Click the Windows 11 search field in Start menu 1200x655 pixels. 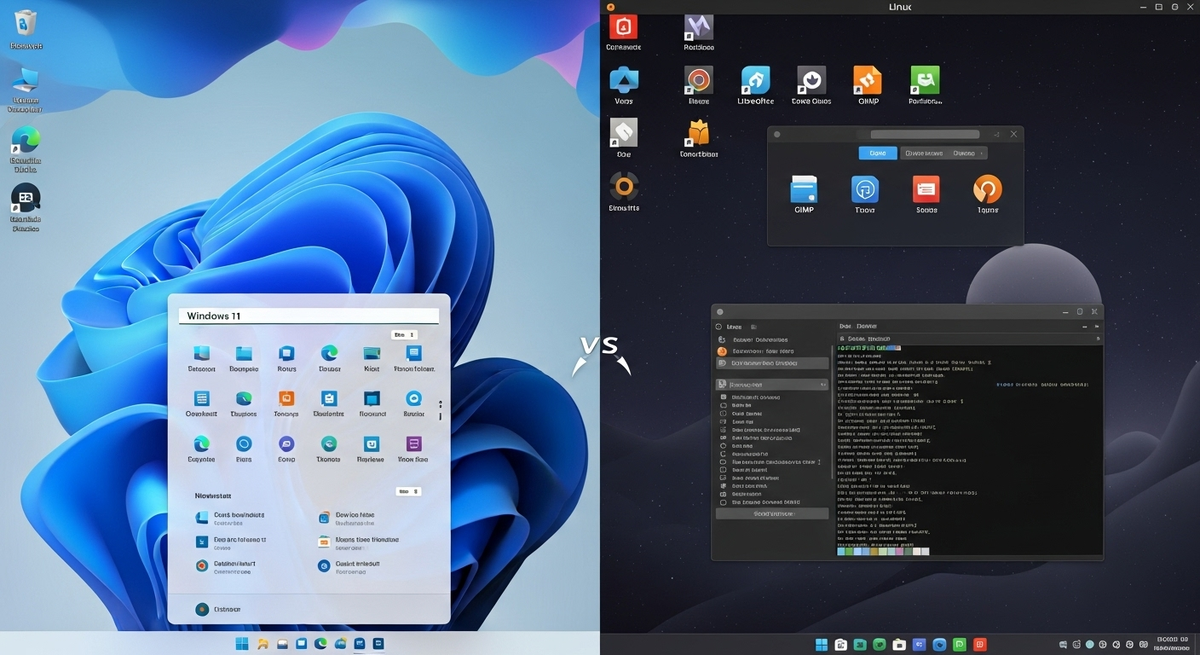click(309, 316)
